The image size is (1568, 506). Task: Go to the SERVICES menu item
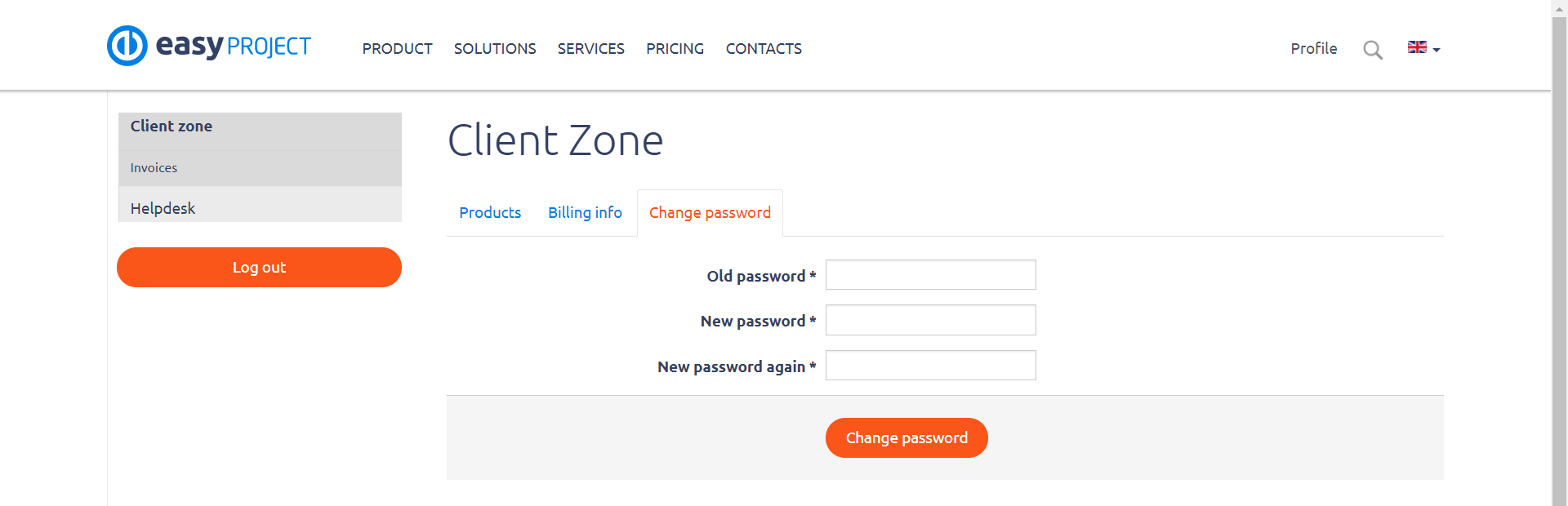(590, 49)
